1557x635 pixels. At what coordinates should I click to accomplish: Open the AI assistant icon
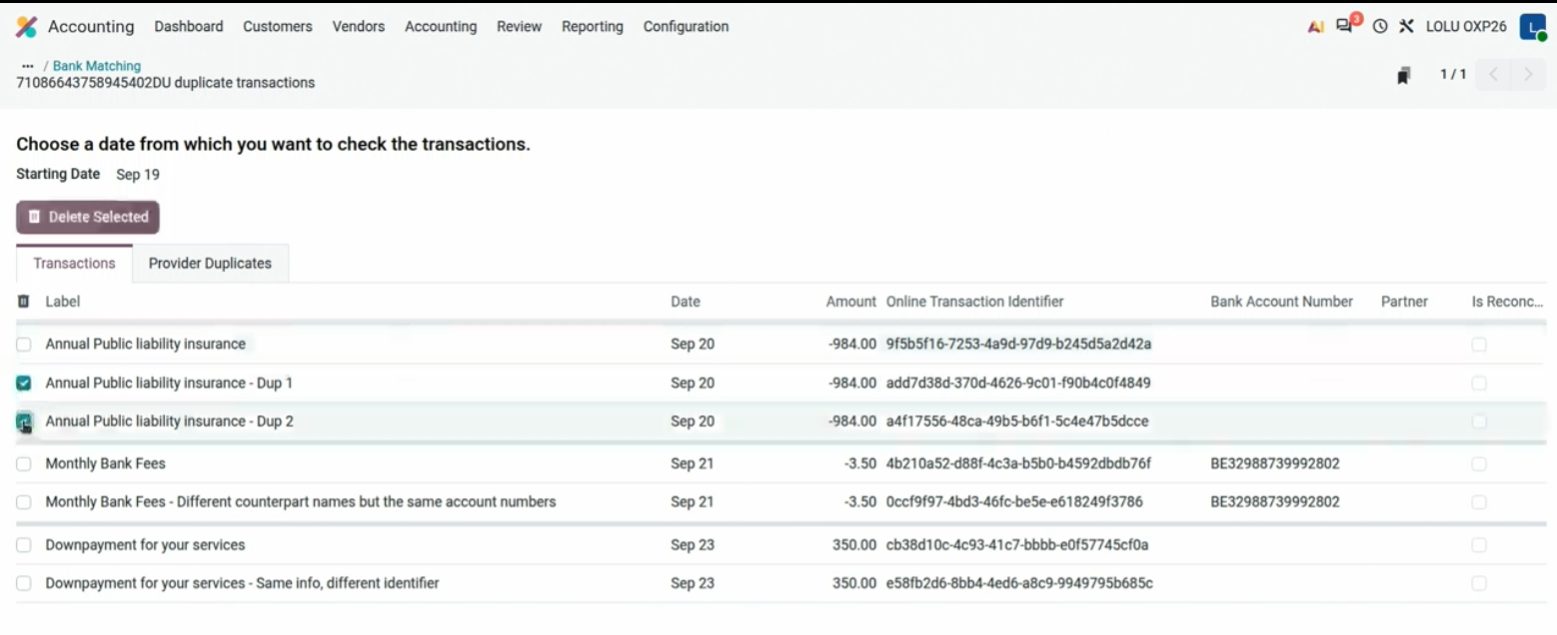tap(1316, 27)
